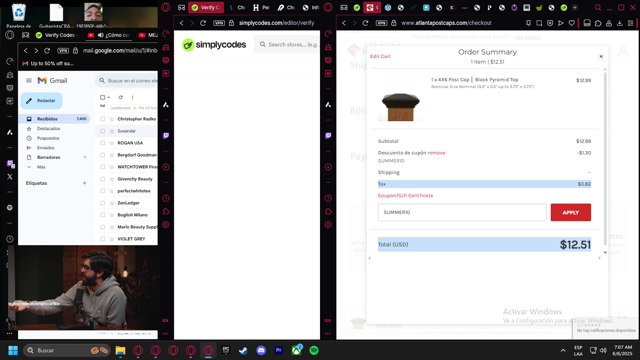Screen dimensions: 640x360
Task: Click the Coupon/Gift Certificate link
Action: pyautogui.click(x=405, y=196)
